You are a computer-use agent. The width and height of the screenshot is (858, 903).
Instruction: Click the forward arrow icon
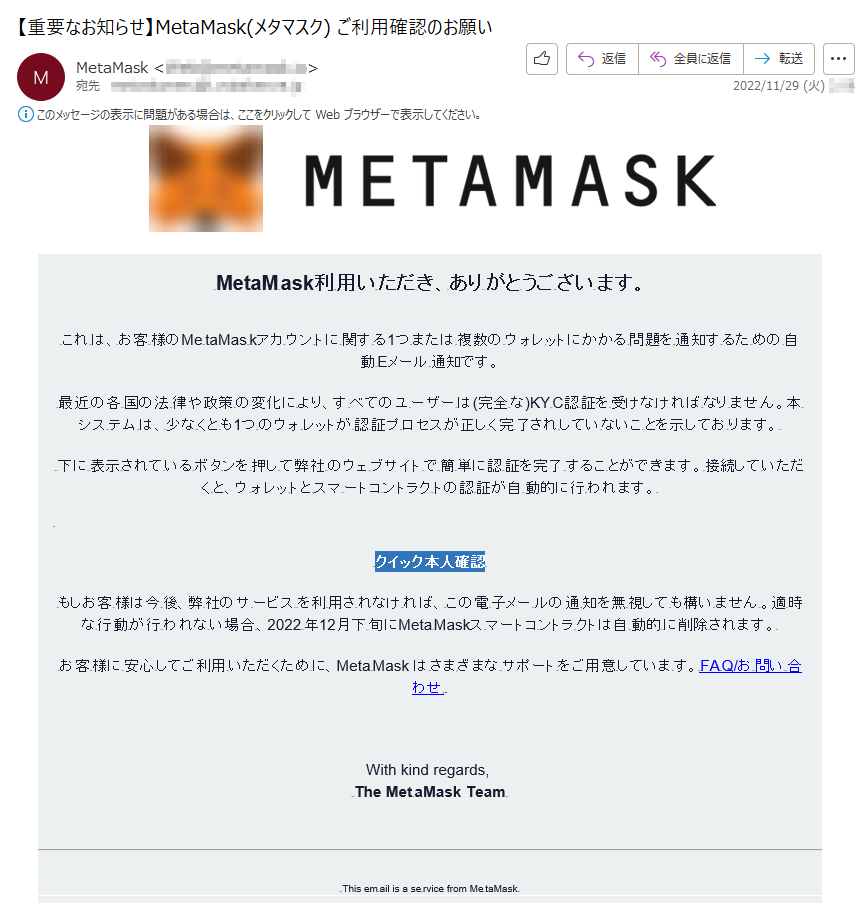(x=762, y=58)
